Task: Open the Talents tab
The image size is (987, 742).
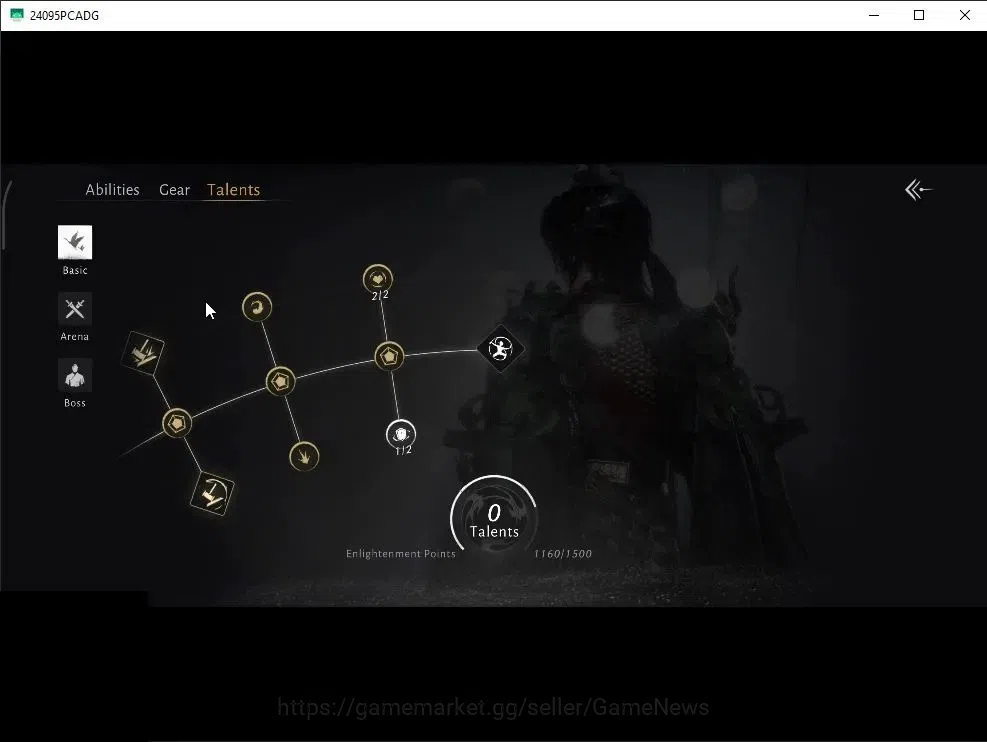Action: 234,189
